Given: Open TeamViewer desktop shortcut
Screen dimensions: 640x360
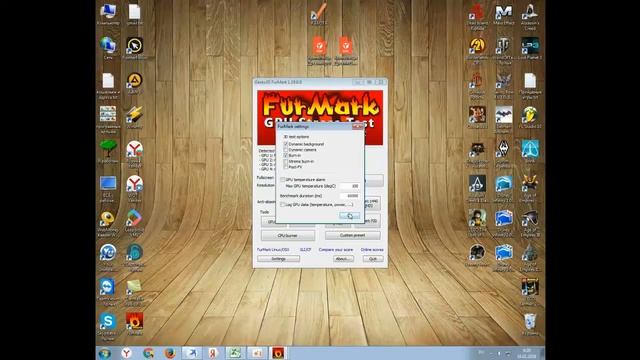Looking at the screenshot, I should [x=107, y=290].
